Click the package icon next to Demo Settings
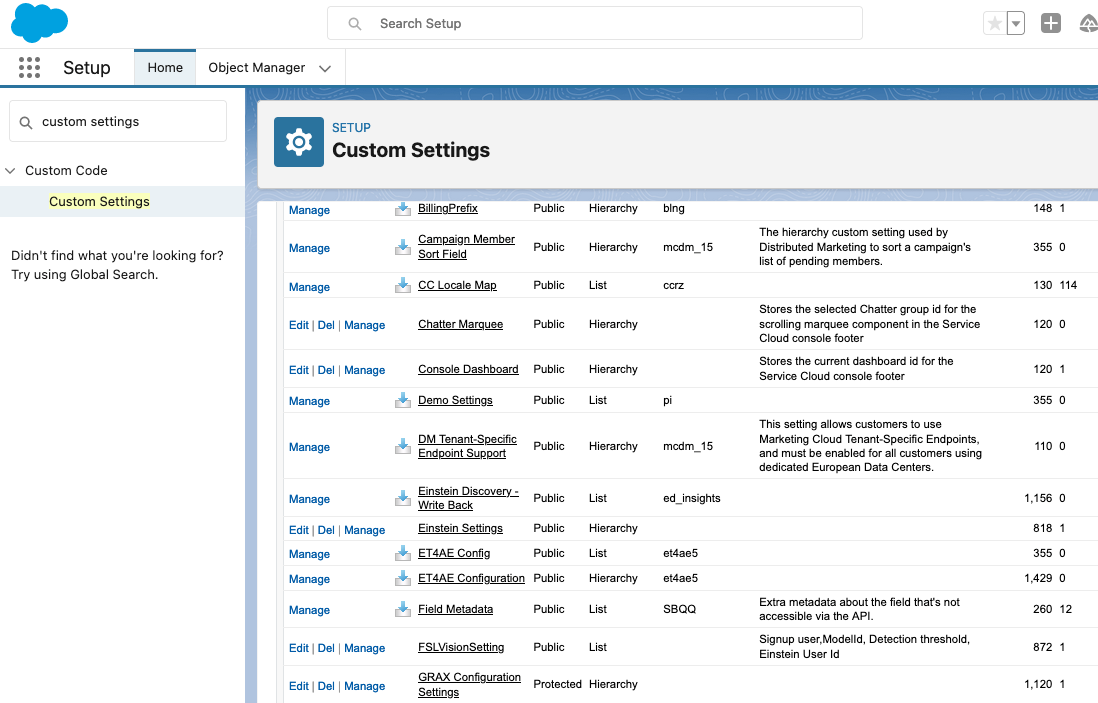Viewport: 1098px width, 703px height. (403, 400)
